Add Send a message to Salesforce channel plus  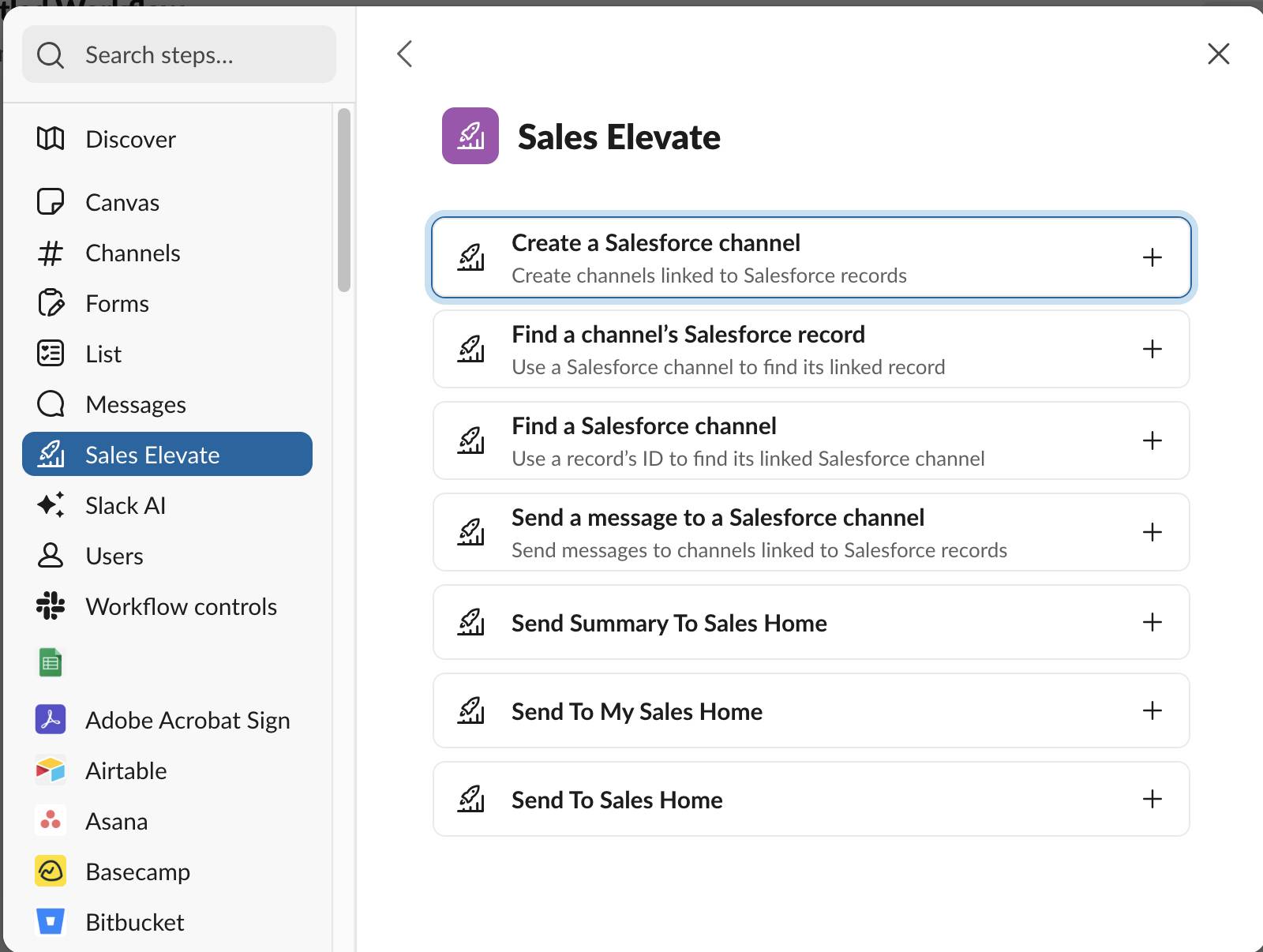coord(1152,532)
